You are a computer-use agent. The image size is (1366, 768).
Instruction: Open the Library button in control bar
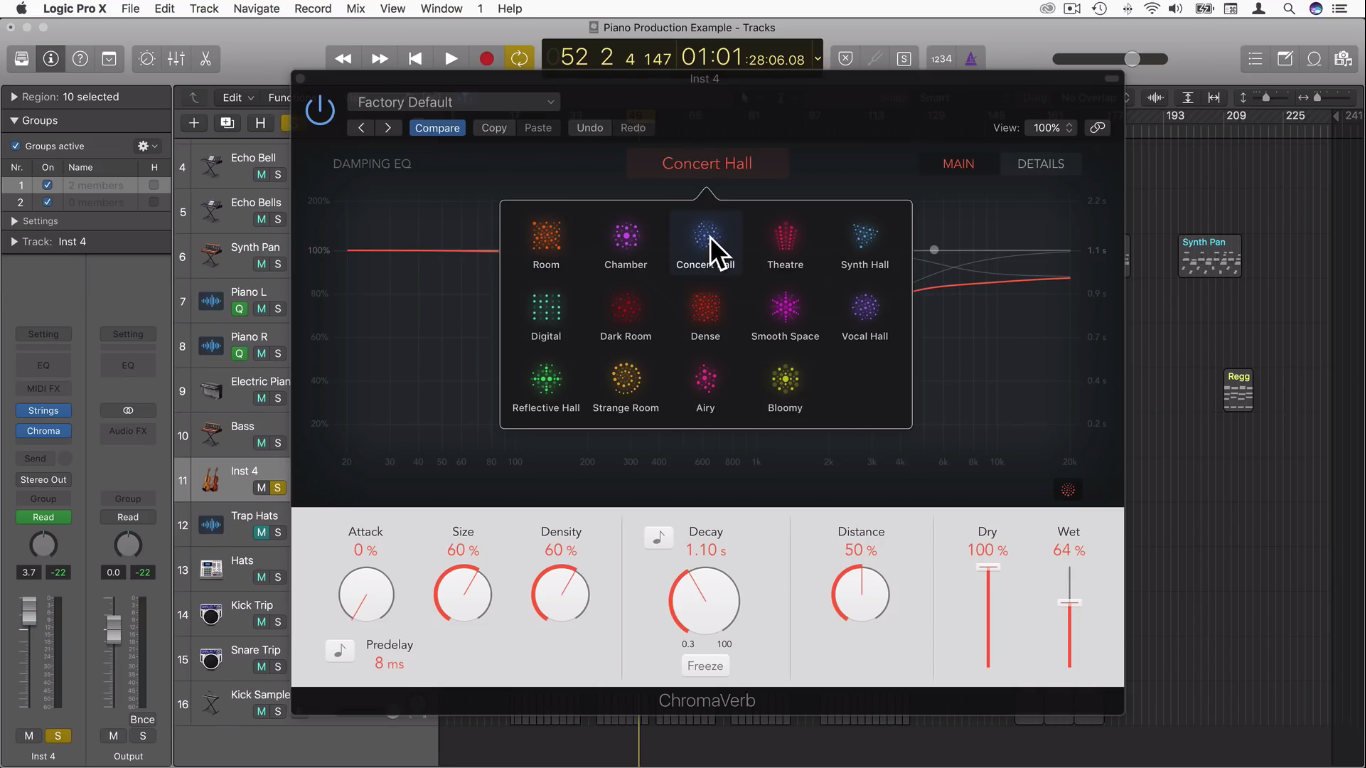(21, 59)
